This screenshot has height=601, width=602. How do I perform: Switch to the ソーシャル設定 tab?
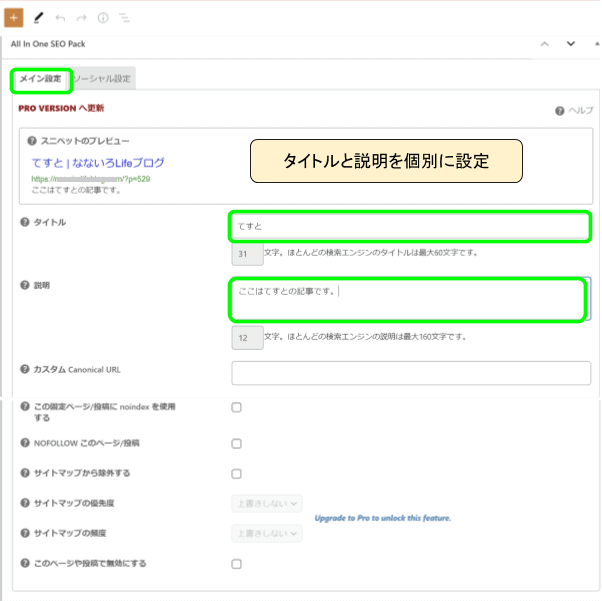[102, 78]
